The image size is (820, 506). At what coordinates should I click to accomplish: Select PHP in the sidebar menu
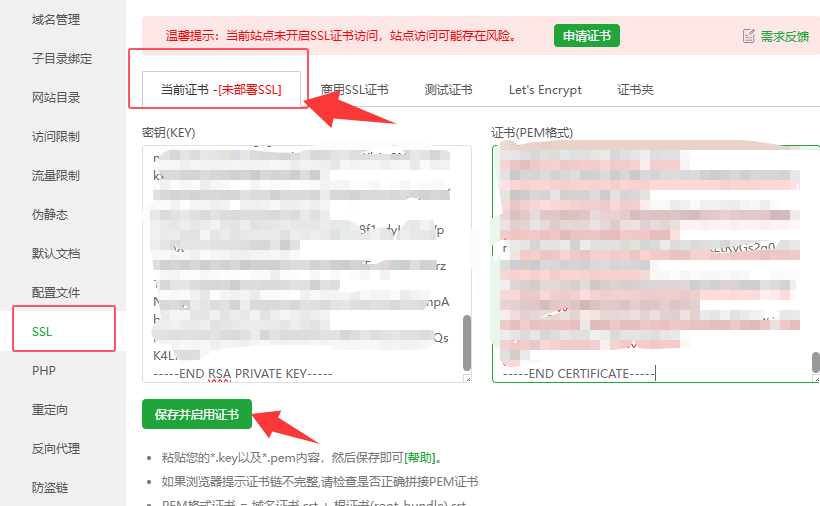click(x=43, y=370)
